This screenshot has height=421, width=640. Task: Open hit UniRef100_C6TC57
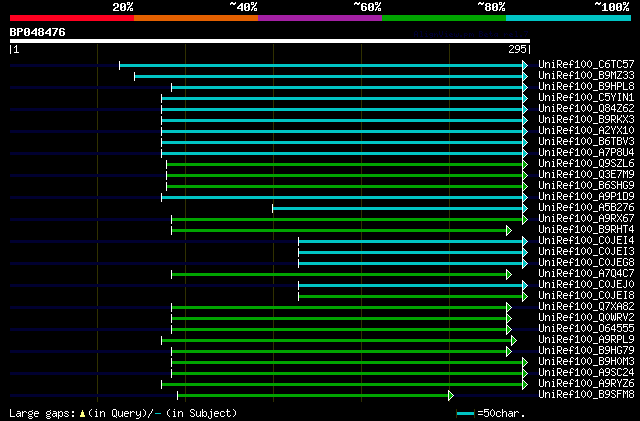pos(586,65)
